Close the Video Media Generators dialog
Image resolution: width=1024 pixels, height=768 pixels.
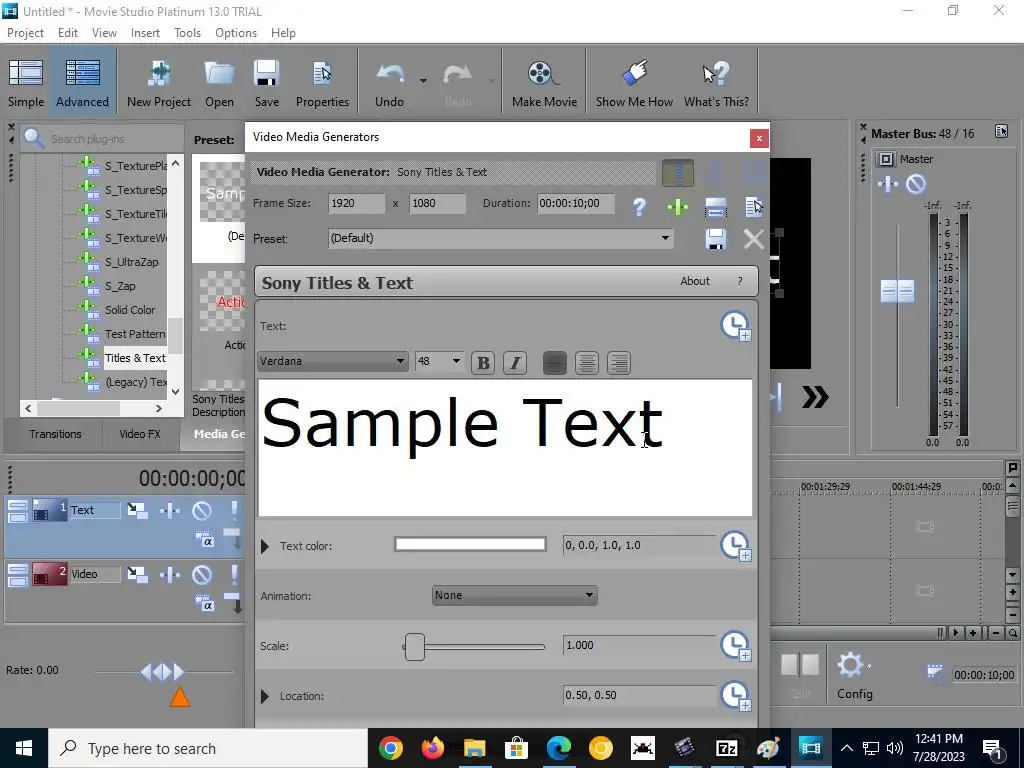click(x=759, y=138)
